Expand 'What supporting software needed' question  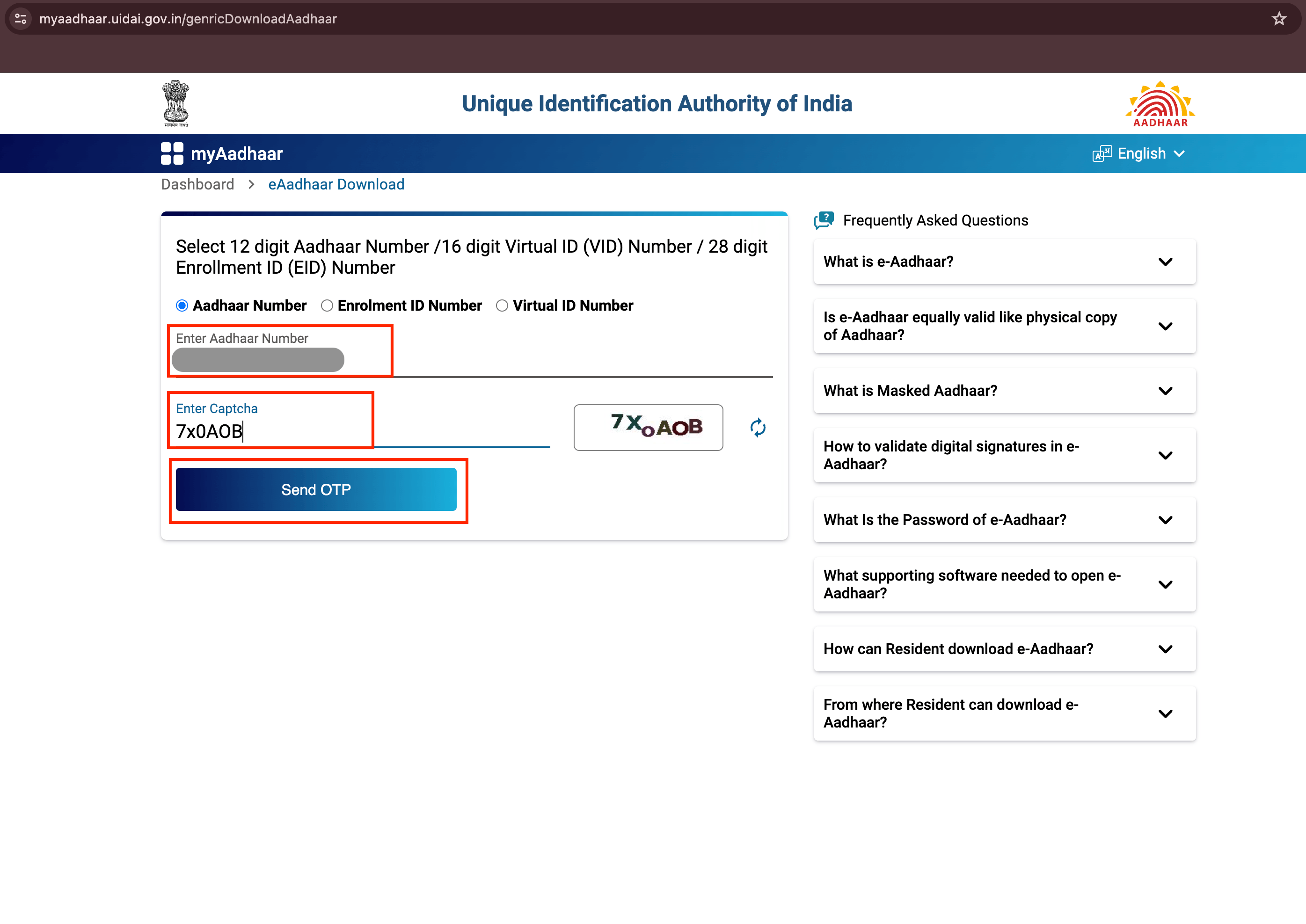[1004, 584]
